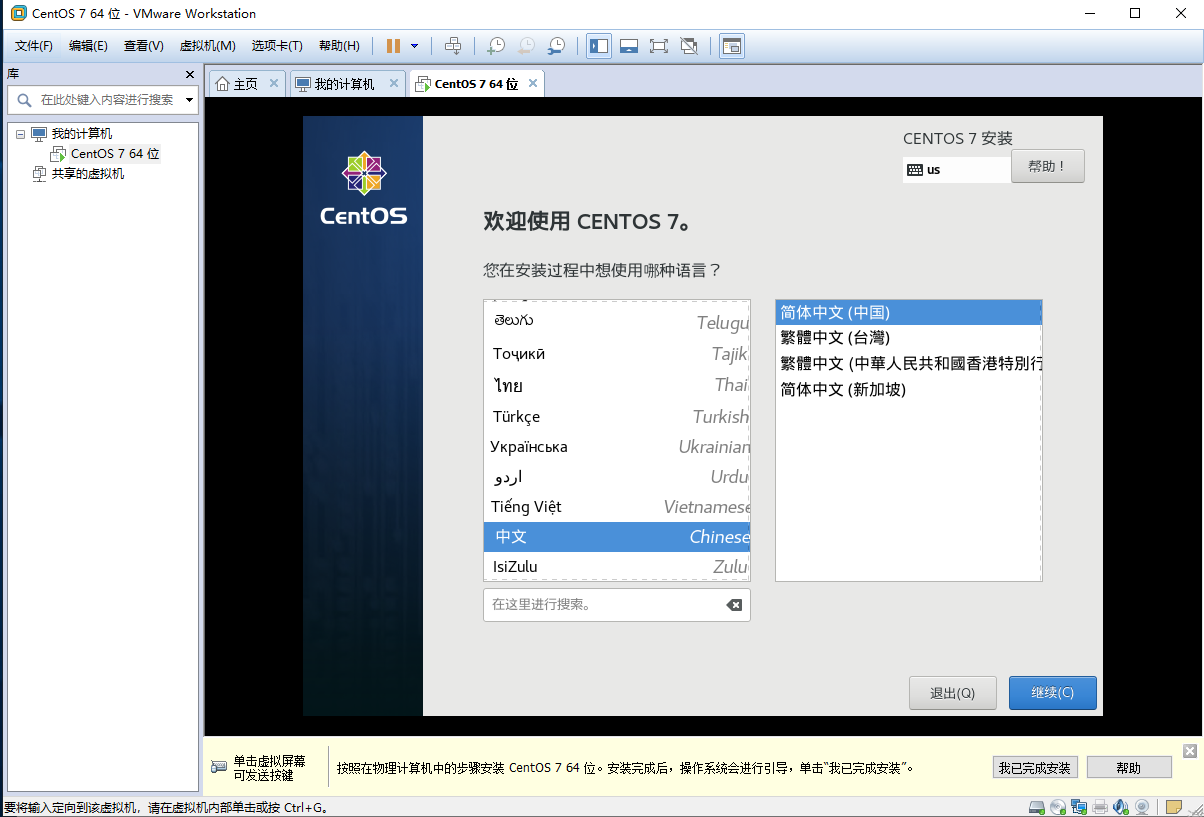Select Tajik (Тоҷикӣ) language
This screenshot has height=817, width=1204.
(x=617, y=354)
